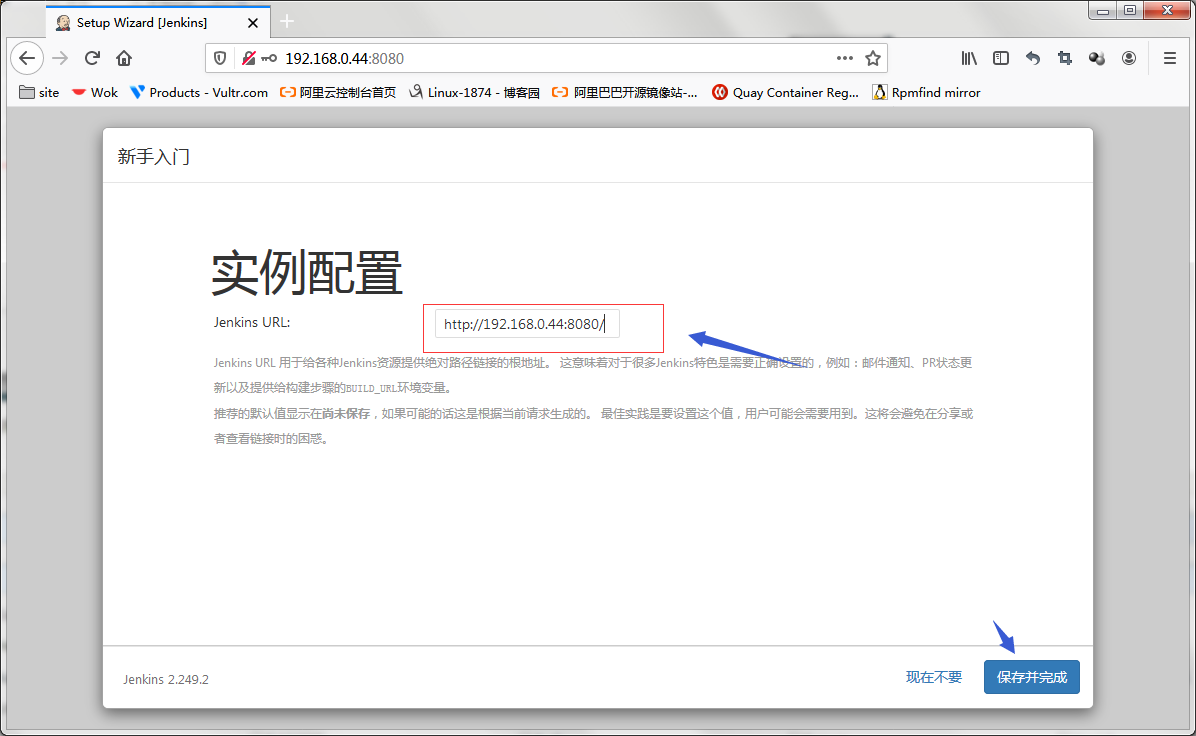Click the 新手入门 title
Screen dimensions: 1196x736
point(153,156)
